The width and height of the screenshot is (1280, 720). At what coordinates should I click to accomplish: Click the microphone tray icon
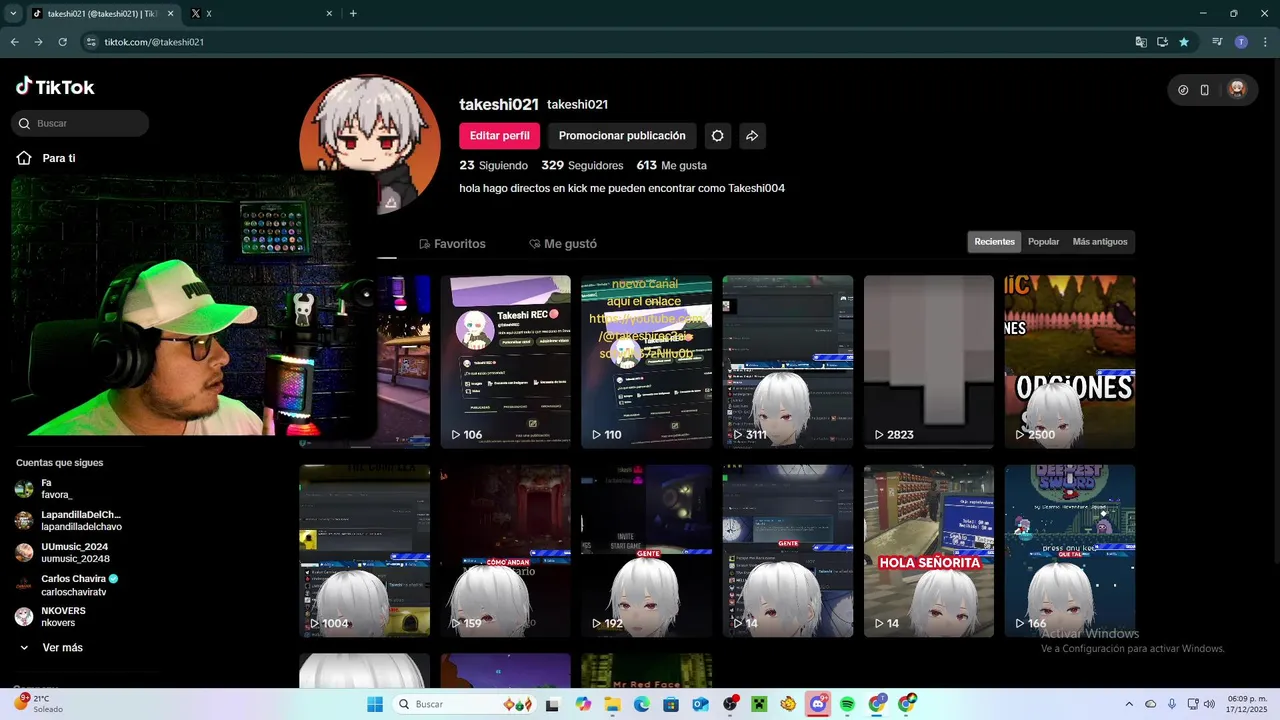1172,704
